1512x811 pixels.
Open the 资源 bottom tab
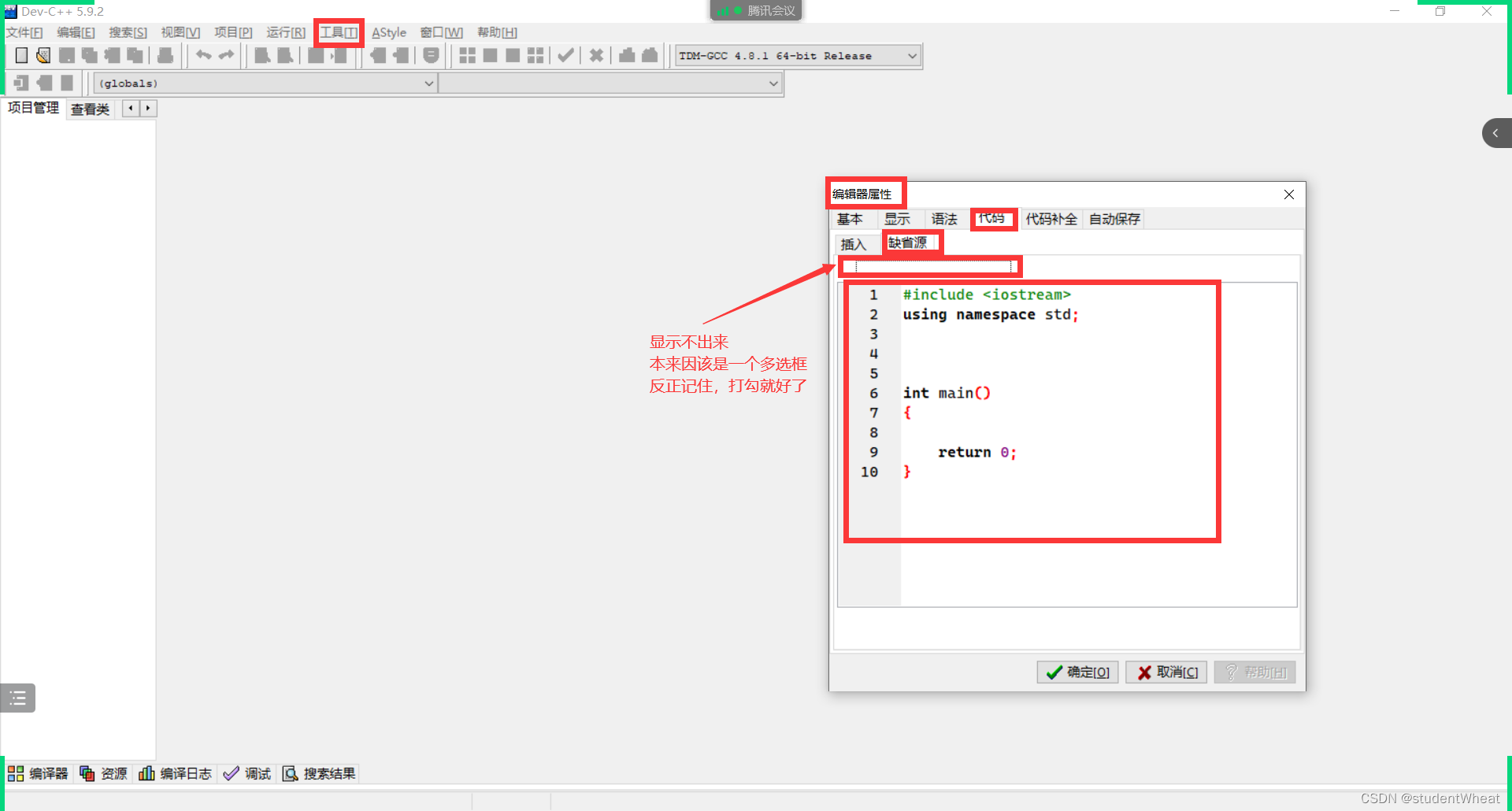103,774
